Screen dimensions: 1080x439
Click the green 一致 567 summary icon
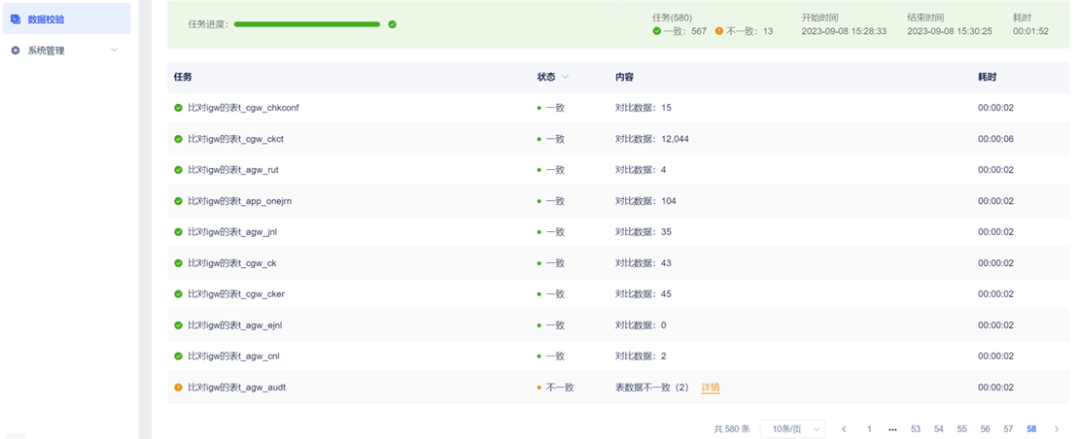657,31
